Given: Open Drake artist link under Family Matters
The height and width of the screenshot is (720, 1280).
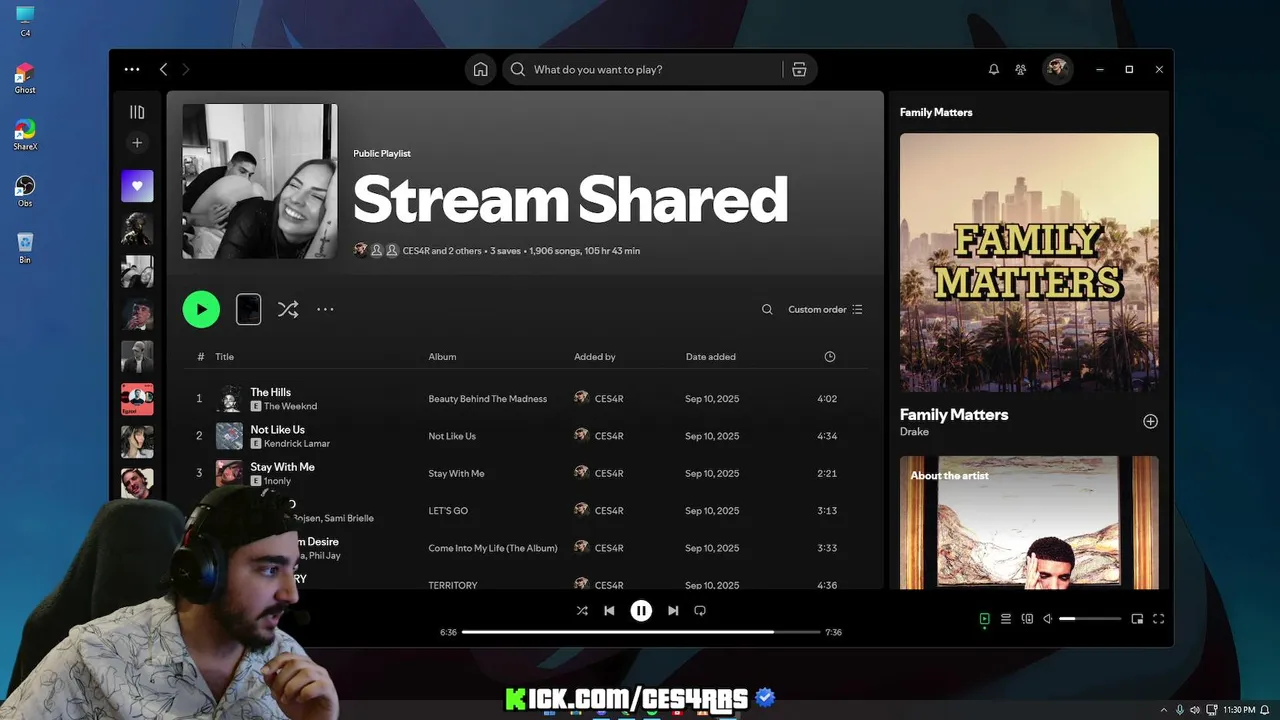Looking at the screenshot, I should click(x=914, y=432).
